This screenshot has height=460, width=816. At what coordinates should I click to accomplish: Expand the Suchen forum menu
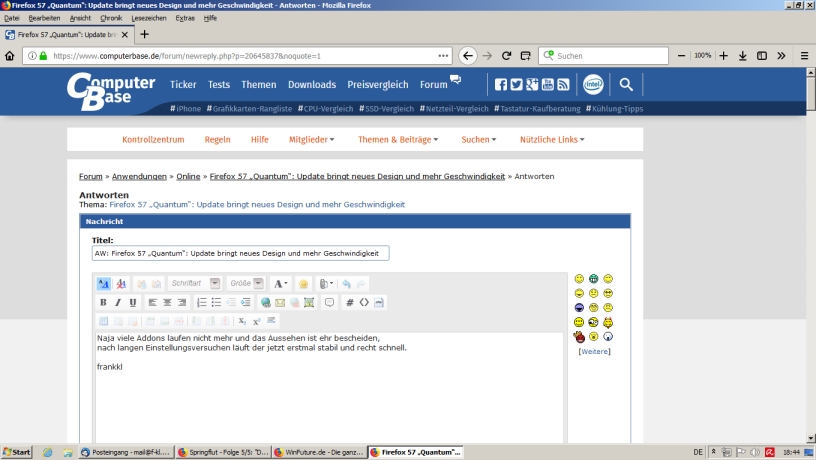coord(479,139)
